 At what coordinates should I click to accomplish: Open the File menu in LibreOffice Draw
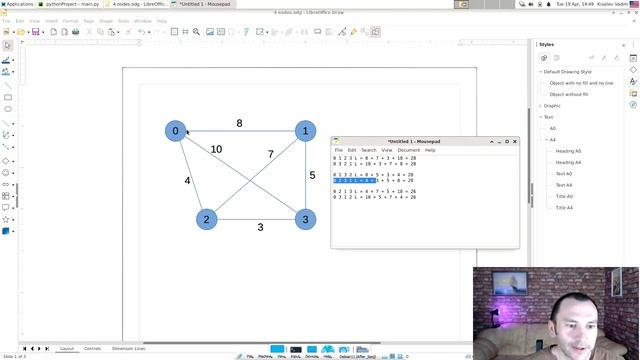[x=6, y=21]
